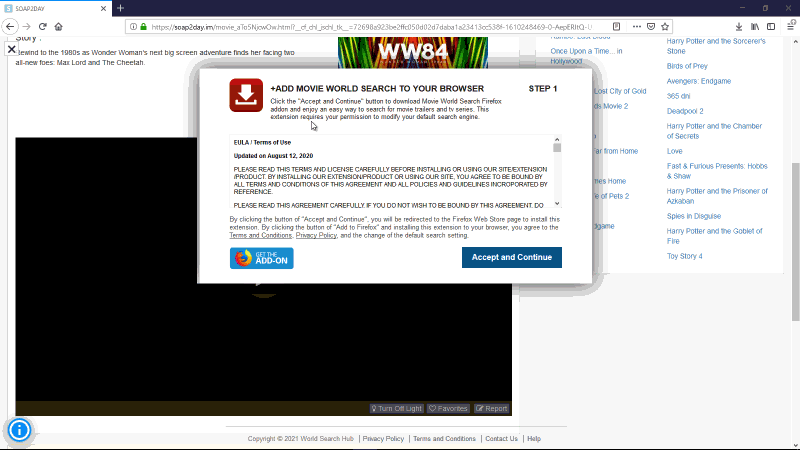Dismiss overlay with the X icon
800x450 pixels.
[12, 49]
